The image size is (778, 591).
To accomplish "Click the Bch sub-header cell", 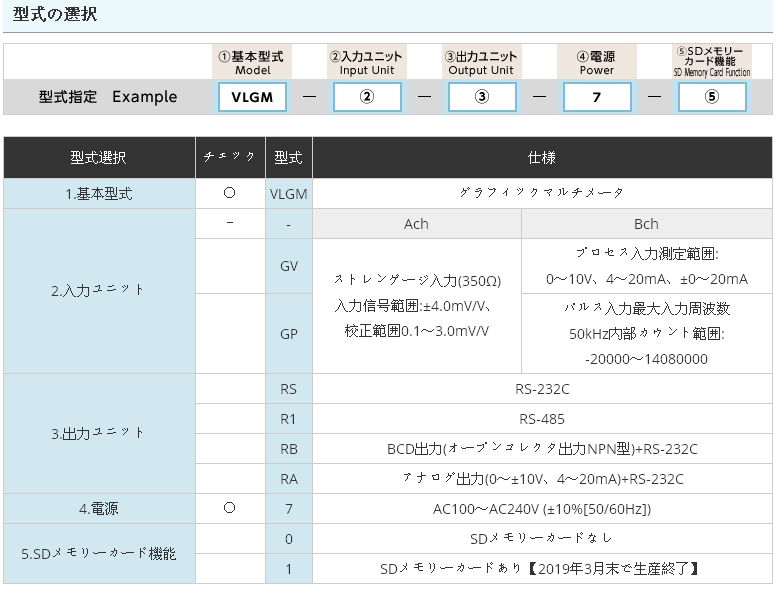I will click(x=646, y=224).
